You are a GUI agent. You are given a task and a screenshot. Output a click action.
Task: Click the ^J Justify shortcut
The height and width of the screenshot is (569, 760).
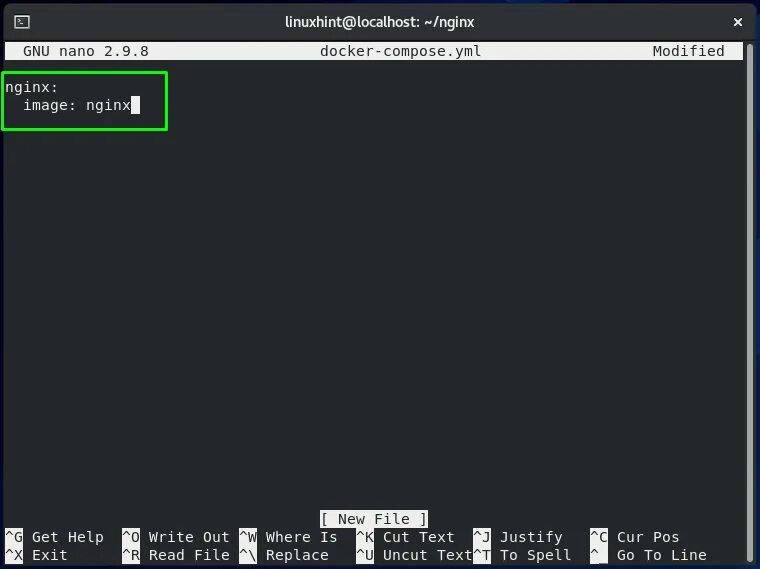click(518, 537)
